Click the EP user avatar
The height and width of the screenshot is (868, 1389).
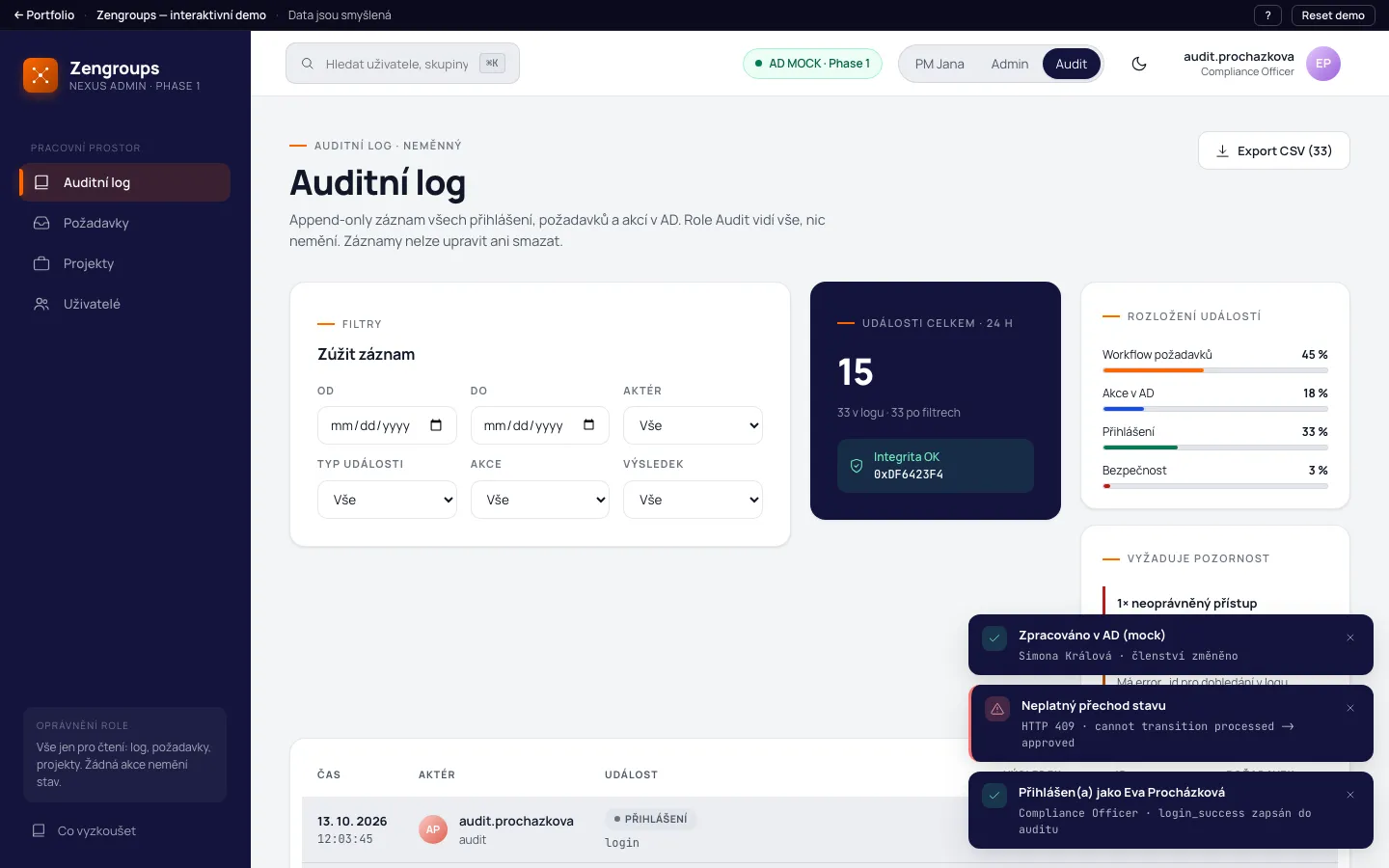pyautogui.click(x=1323, y=64)
